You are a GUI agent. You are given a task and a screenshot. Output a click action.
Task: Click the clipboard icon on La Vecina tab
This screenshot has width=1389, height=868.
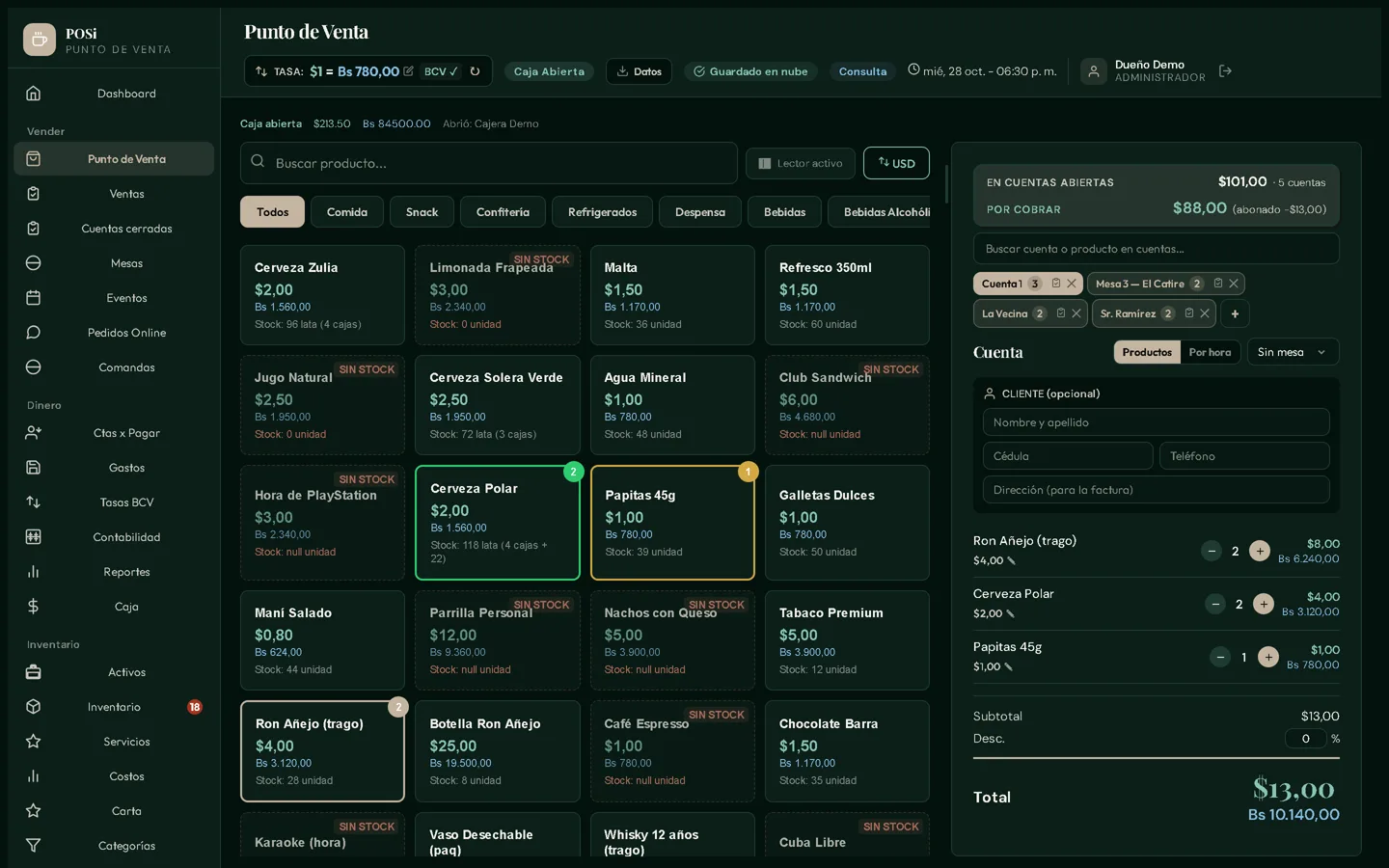pyautogui.click(x=1061, y=313)
